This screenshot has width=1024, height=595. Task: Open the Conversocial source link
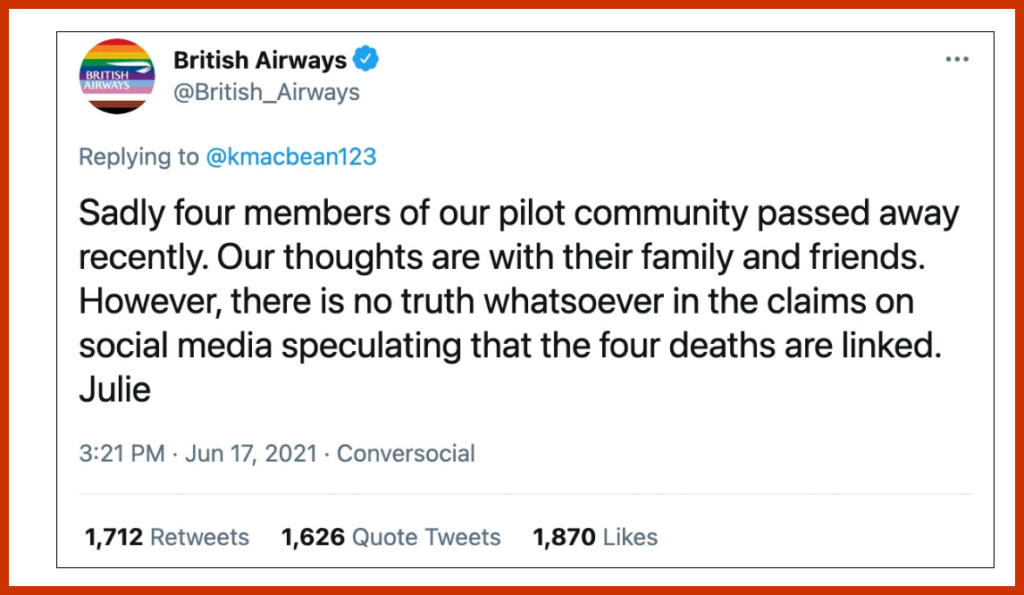coord(405,453)
